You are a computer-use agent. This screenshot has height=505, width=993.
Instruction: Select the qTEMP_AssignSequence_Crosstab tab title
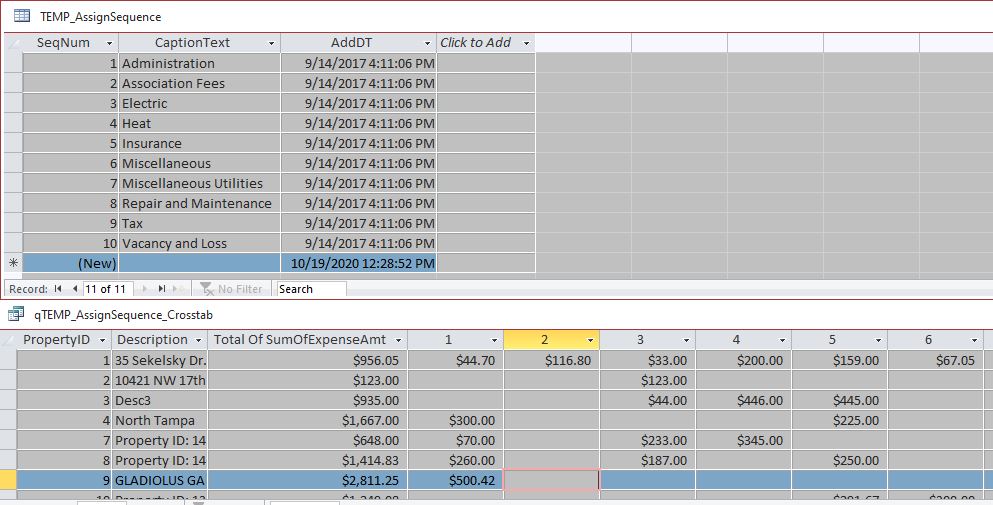(123, 315)
